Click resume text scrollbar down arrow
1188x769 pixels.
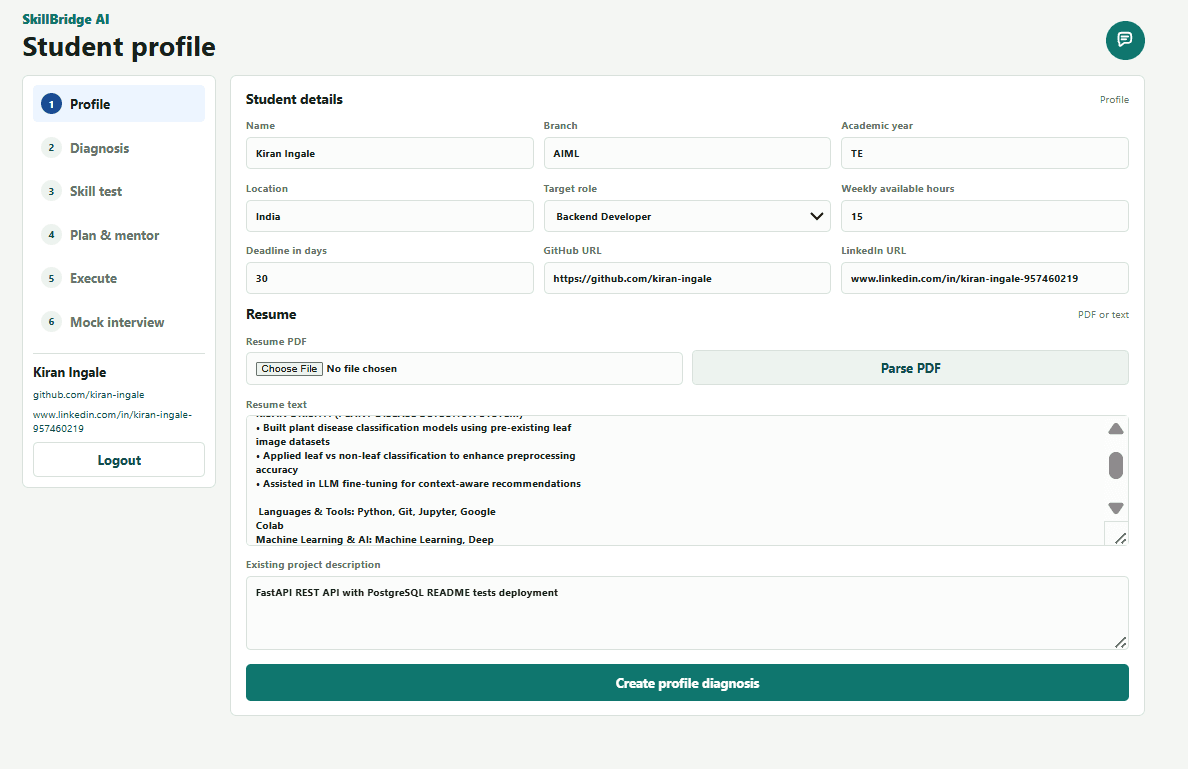[x=1115, y=508]
